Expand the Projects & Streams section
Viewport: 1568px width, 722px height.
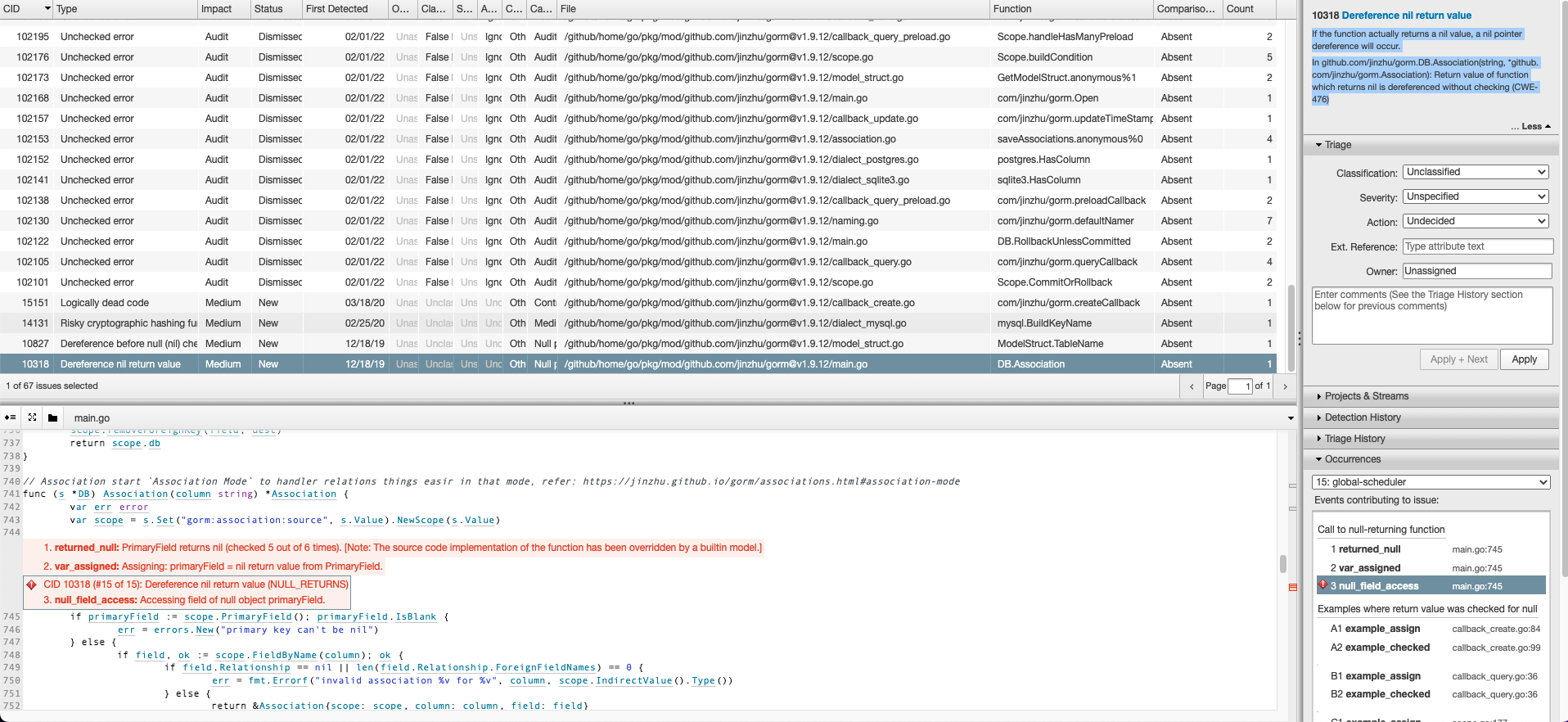click(1431, 396)
